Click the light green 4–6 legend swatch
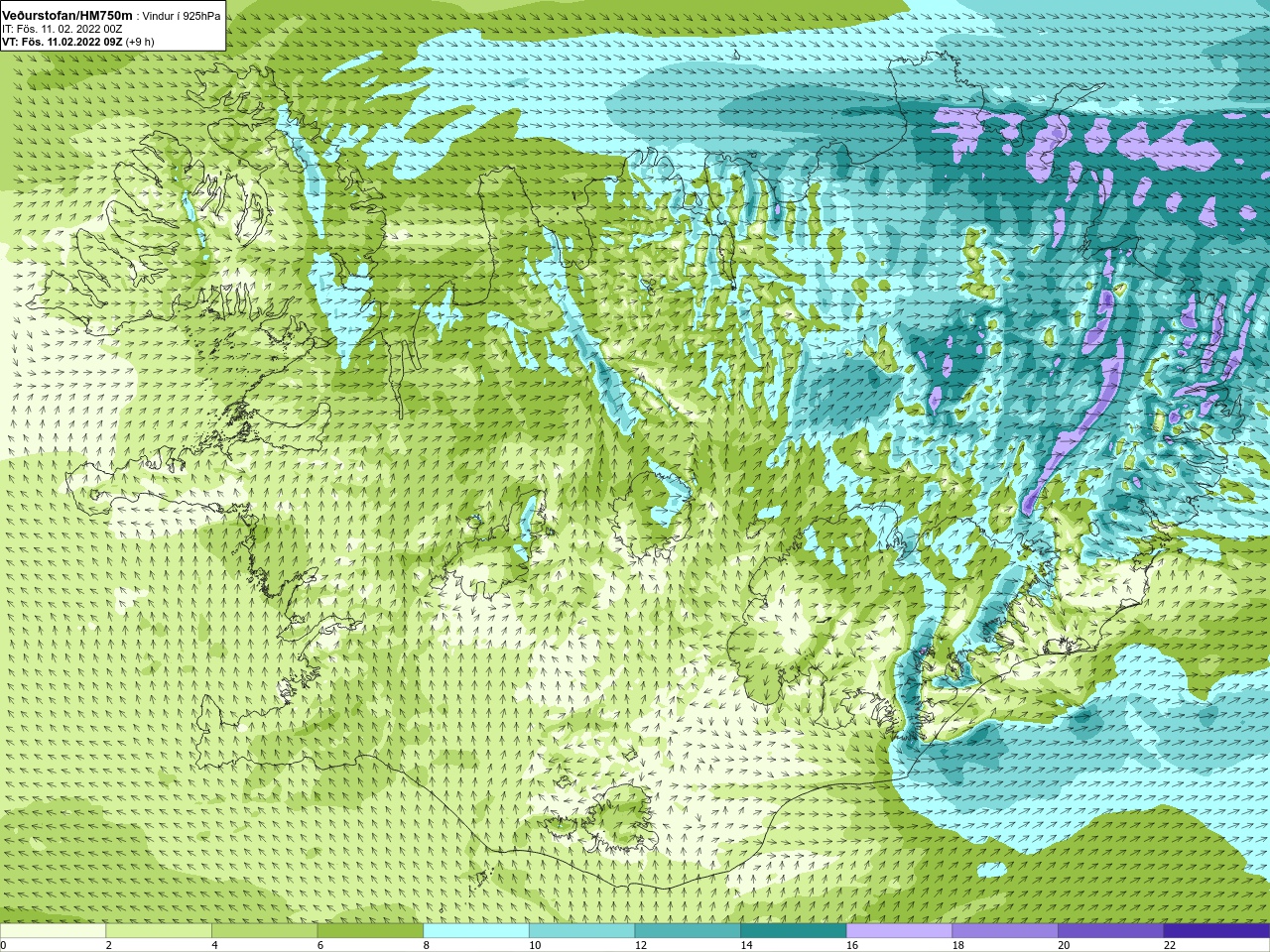 coord(264,931)
